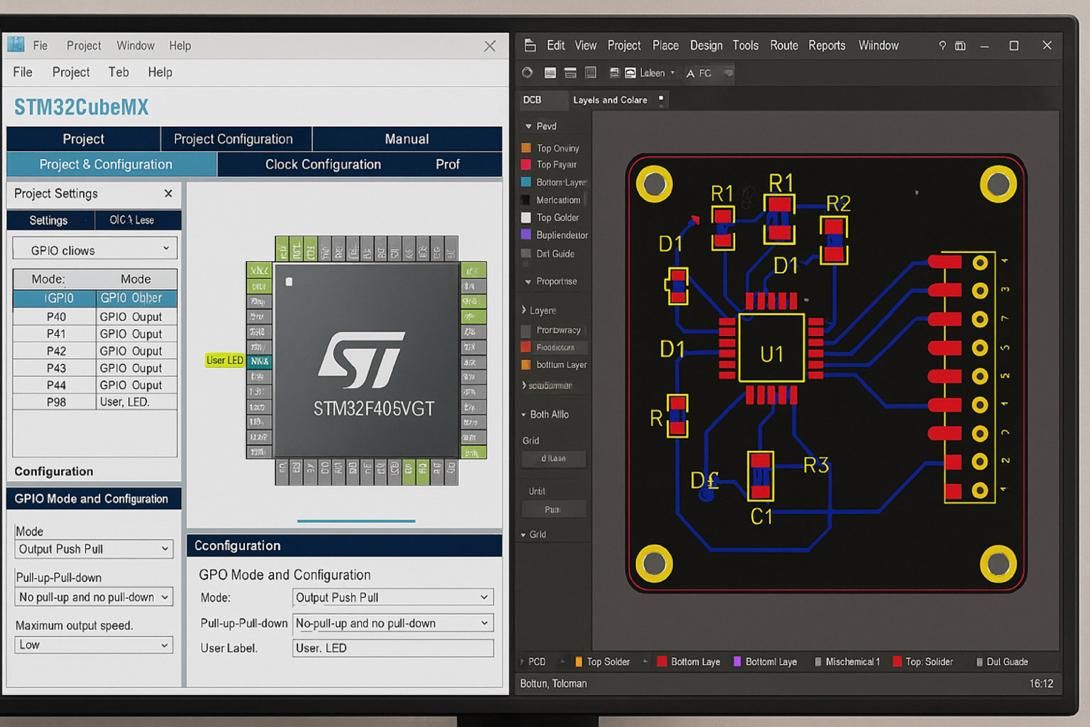This screenshot has width=1090, height=727.
Task: Click the highlighted NK& pin on the chip
Action: pos(259,361)
